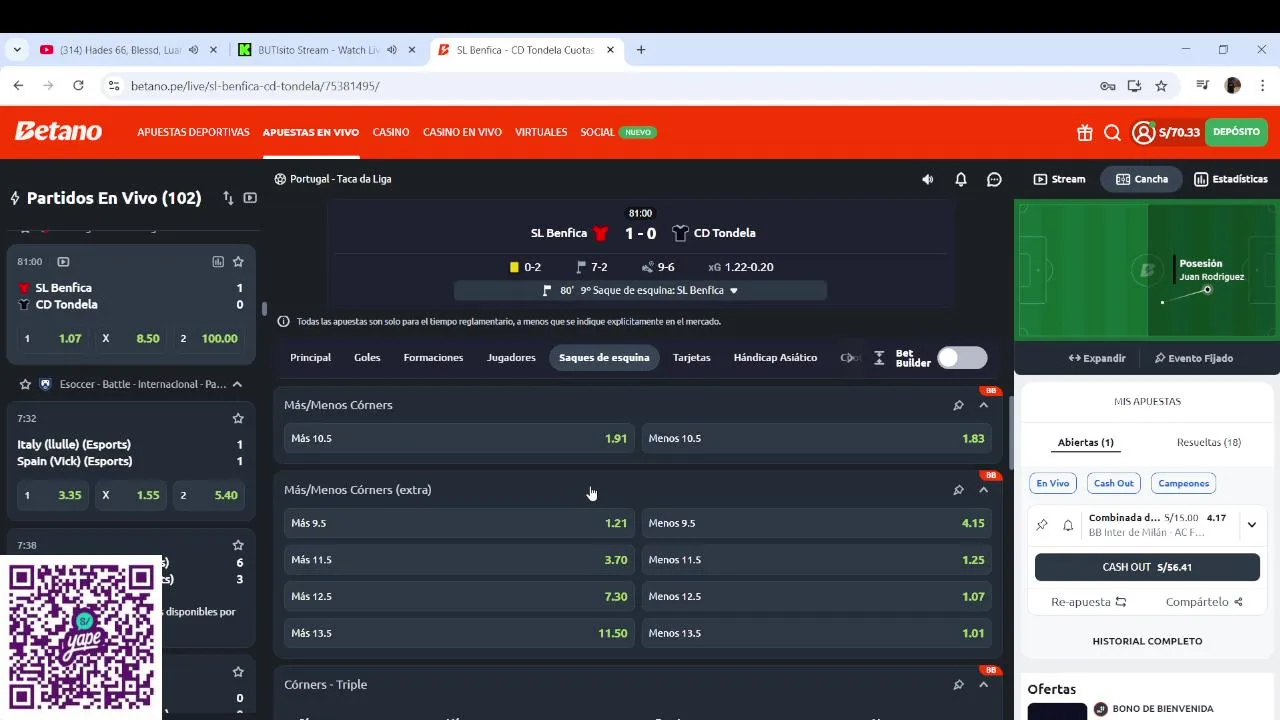Click sort icon beside Partidos En Vivo
Image resolution: width=1280 pixels, height=720 pixels.
228,198
